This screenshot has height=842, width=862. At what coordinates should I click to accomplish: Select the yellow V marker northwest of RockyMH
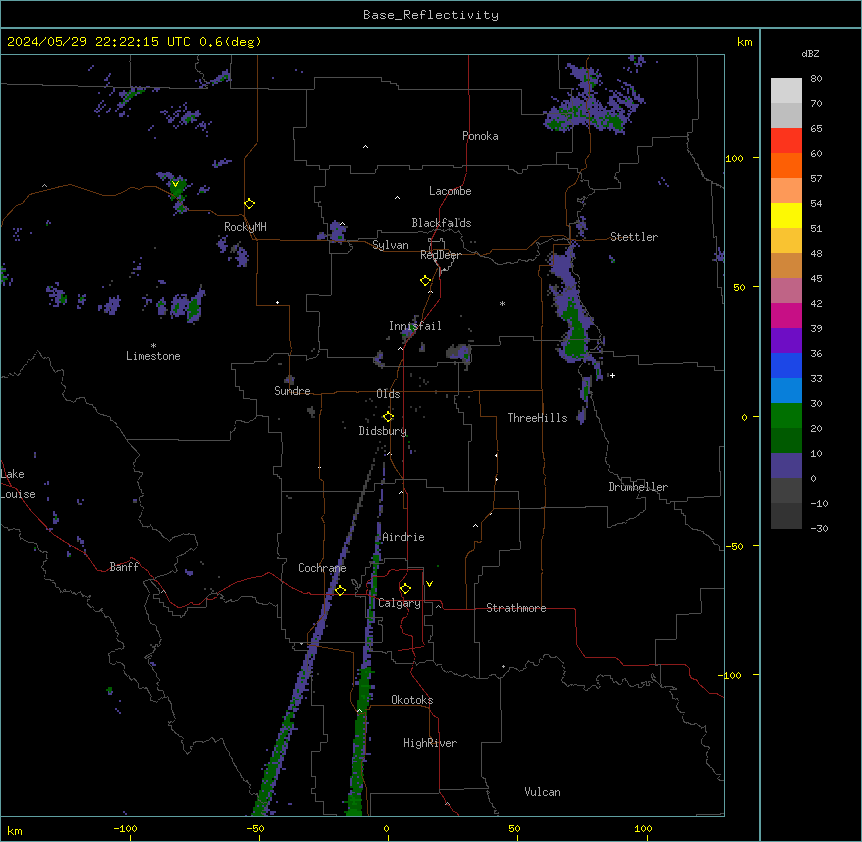tap(175, 184)
